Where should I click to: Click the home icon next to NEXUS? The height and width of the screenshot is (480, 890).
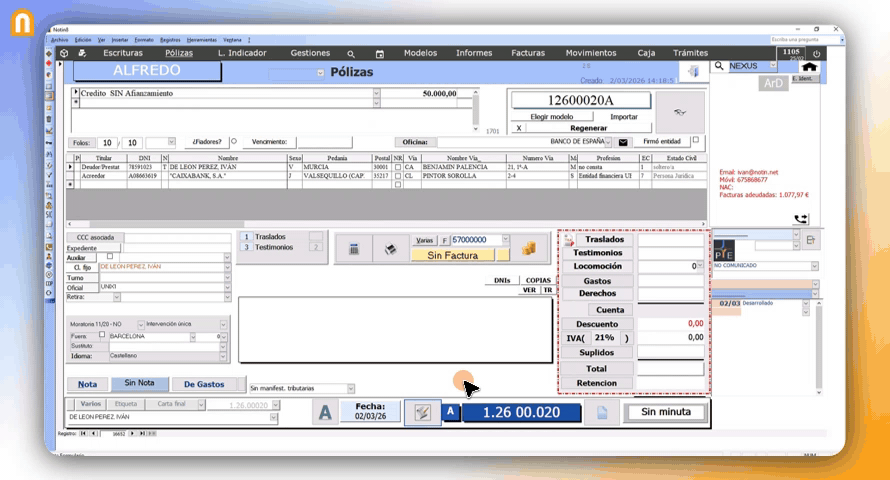pos(810,66)
